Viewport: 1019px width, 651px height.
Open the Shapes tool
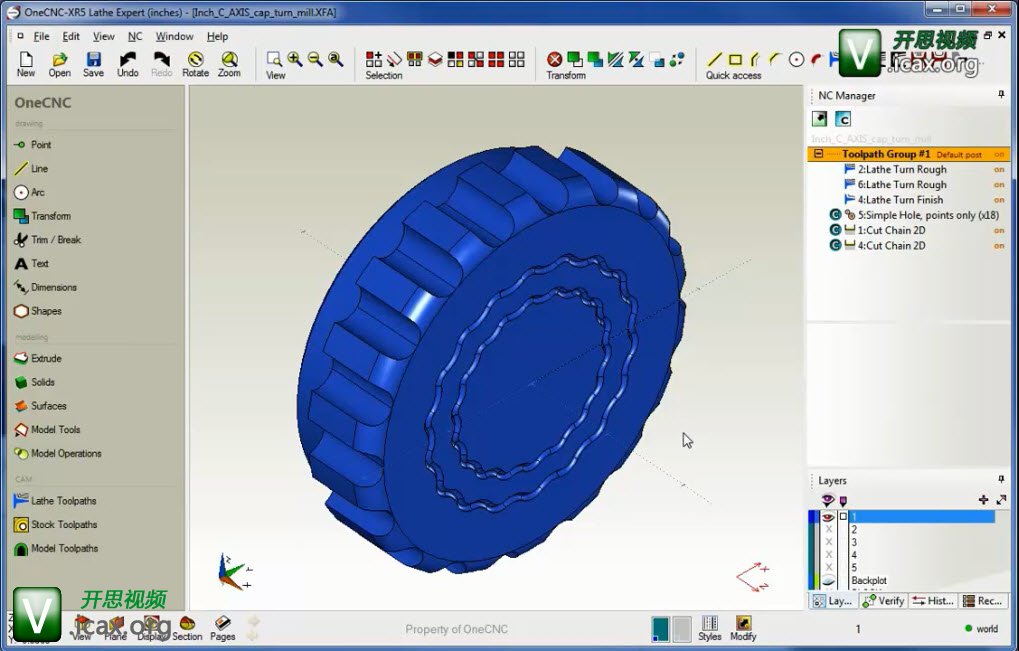click(x=38, y=311)
